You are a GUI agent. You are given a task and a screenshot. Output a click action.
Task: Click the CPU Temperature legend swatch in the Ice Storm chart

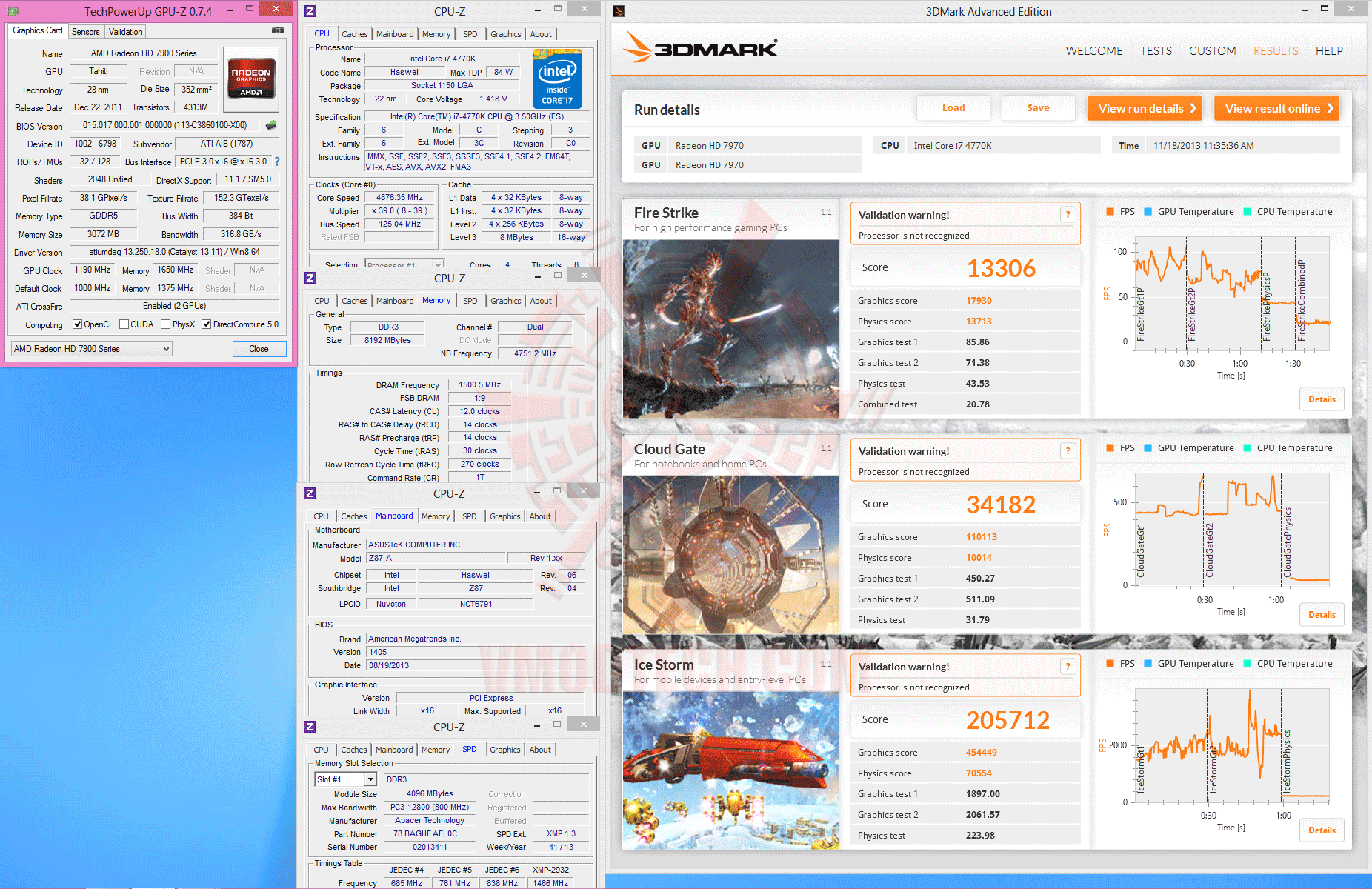point(1247,664)
